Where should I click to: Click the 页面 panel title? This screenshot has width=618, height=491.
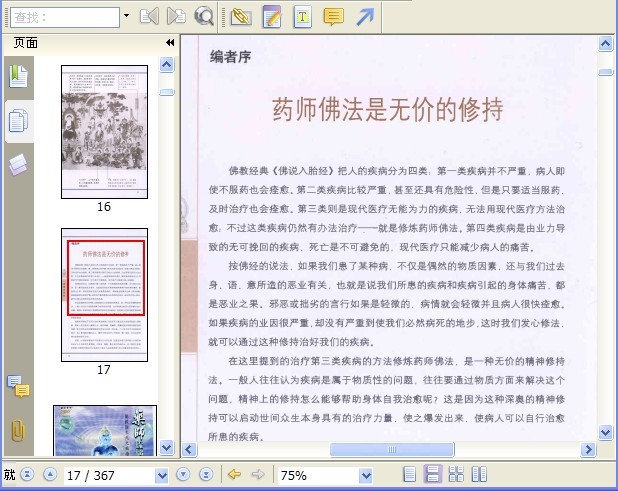pos(26,43)
